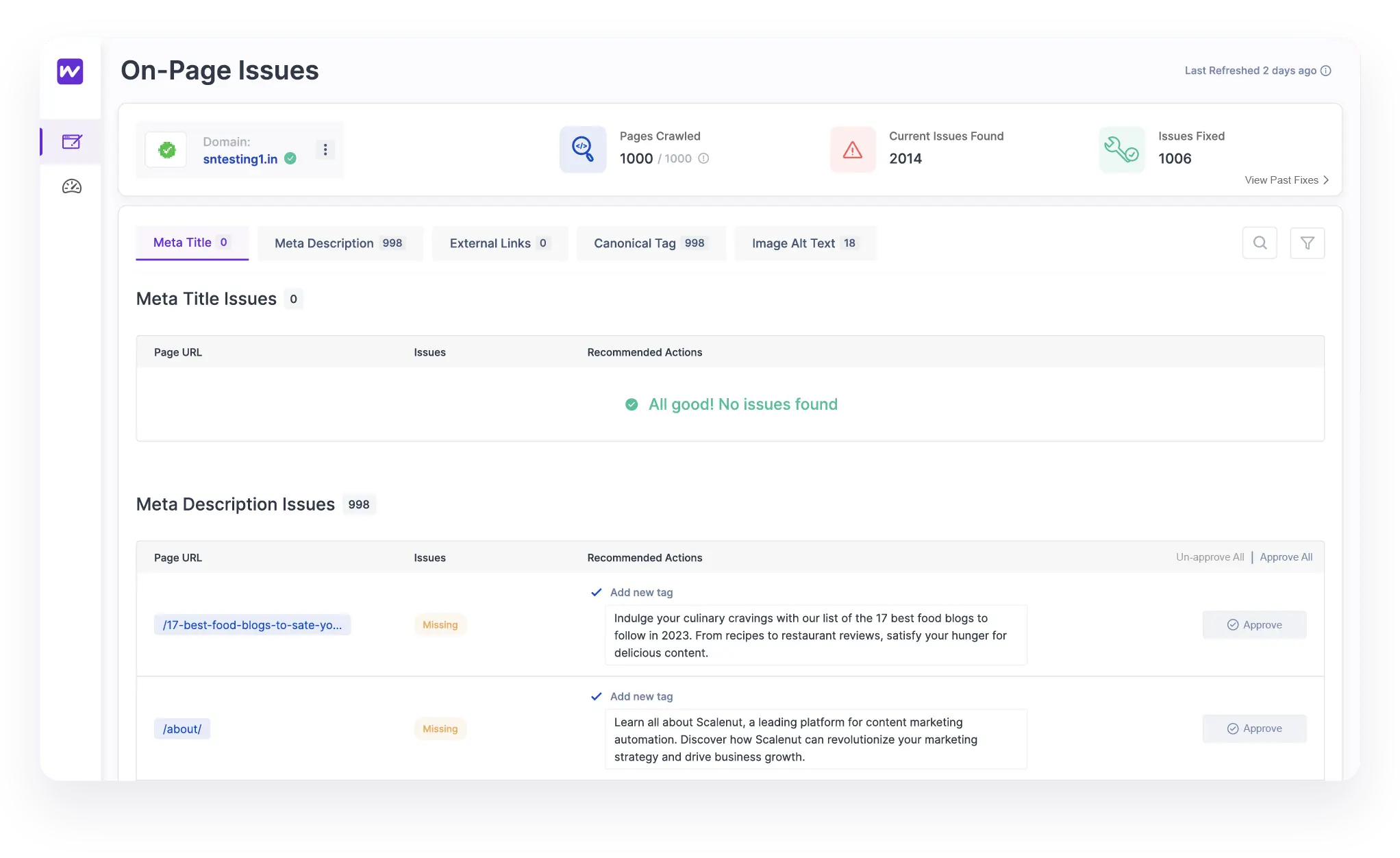This screenshot has width=1400, height=858.
Task: Open the domain three-dot options menu
Action: (325, 149)
